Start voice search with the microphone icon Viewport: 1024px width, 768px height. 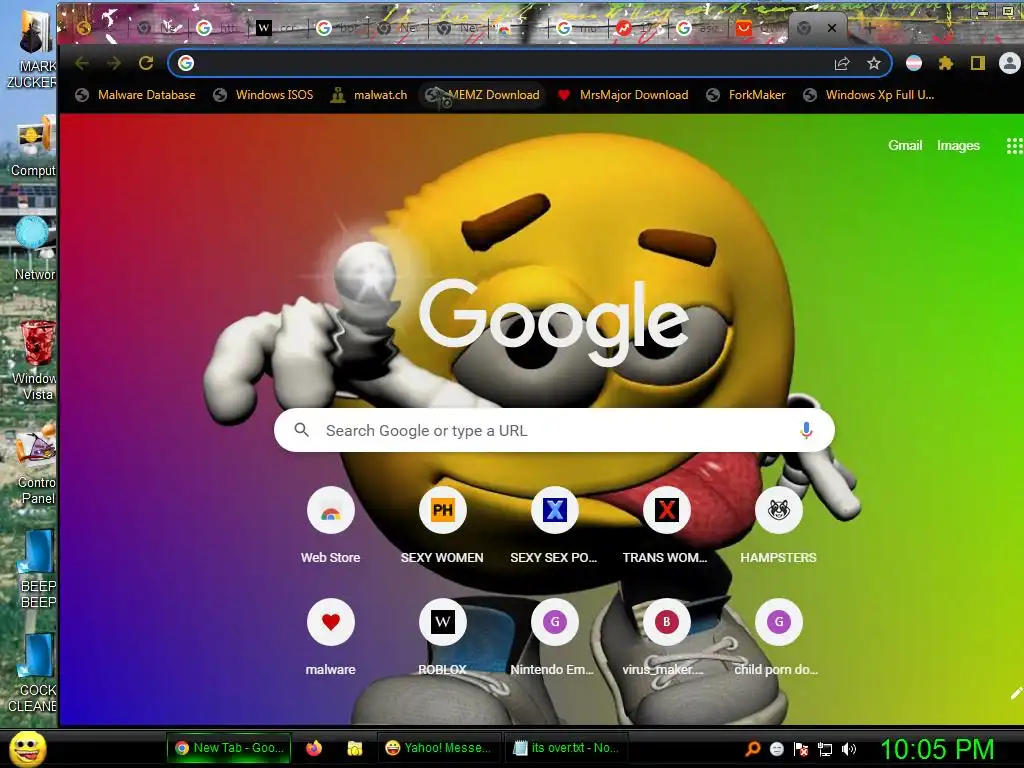point(807,430)
